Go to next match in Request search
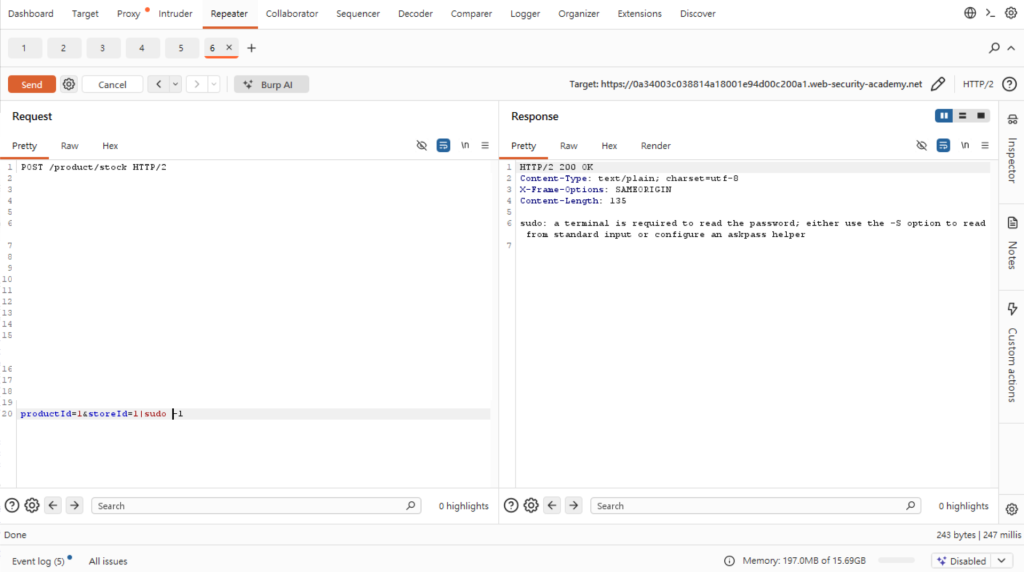Screen dimensions: 1024x572 tap(74, 505)
